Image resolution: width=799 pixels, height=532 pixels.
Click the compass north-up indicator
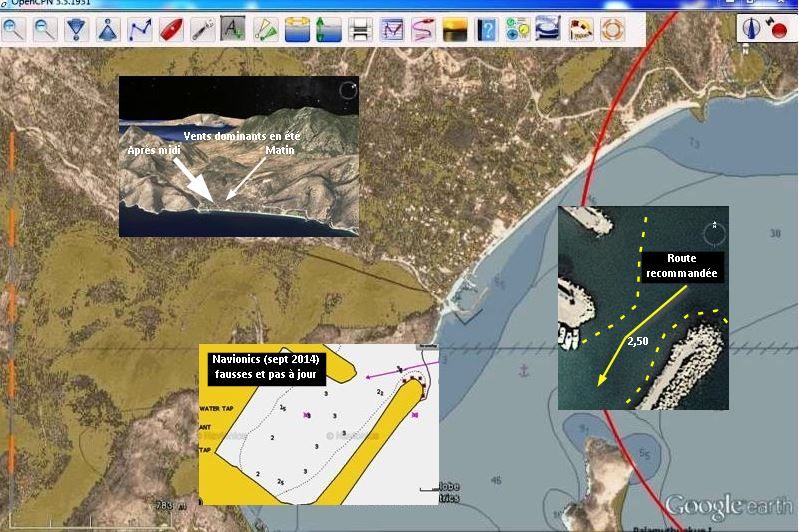click(751, 29)
